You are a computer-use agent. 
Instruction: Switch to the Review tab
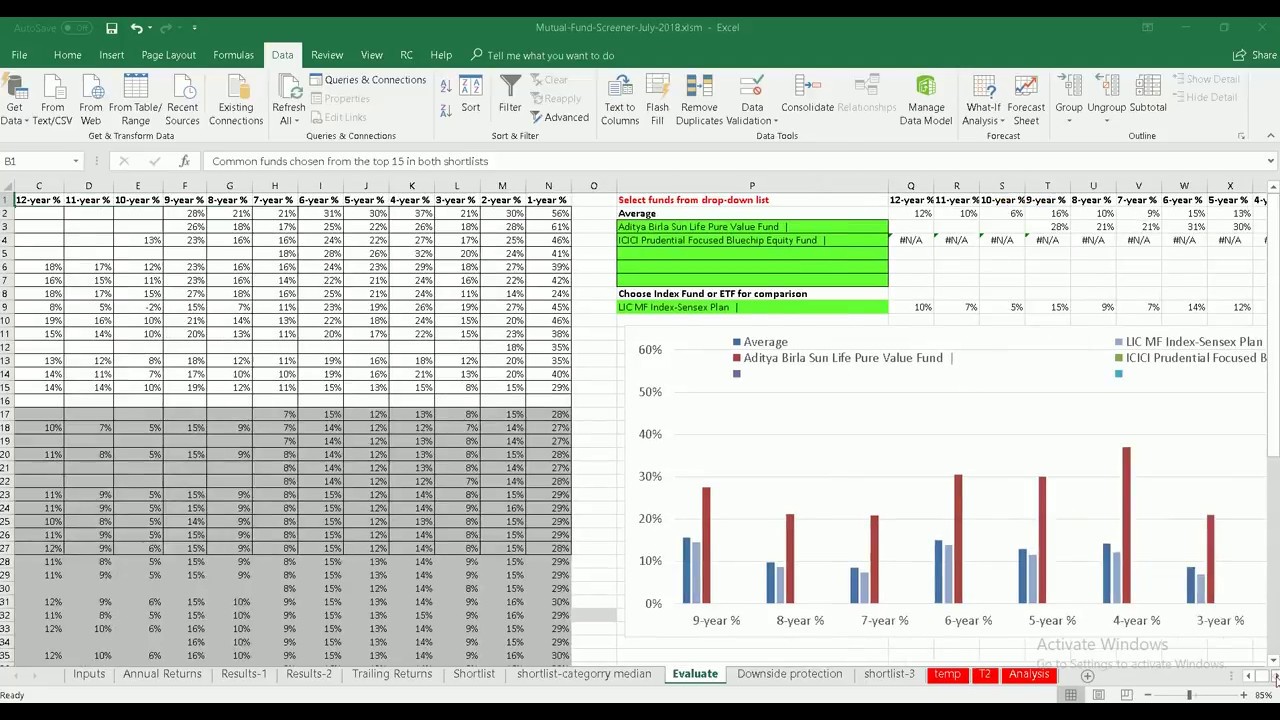(327, 55)
